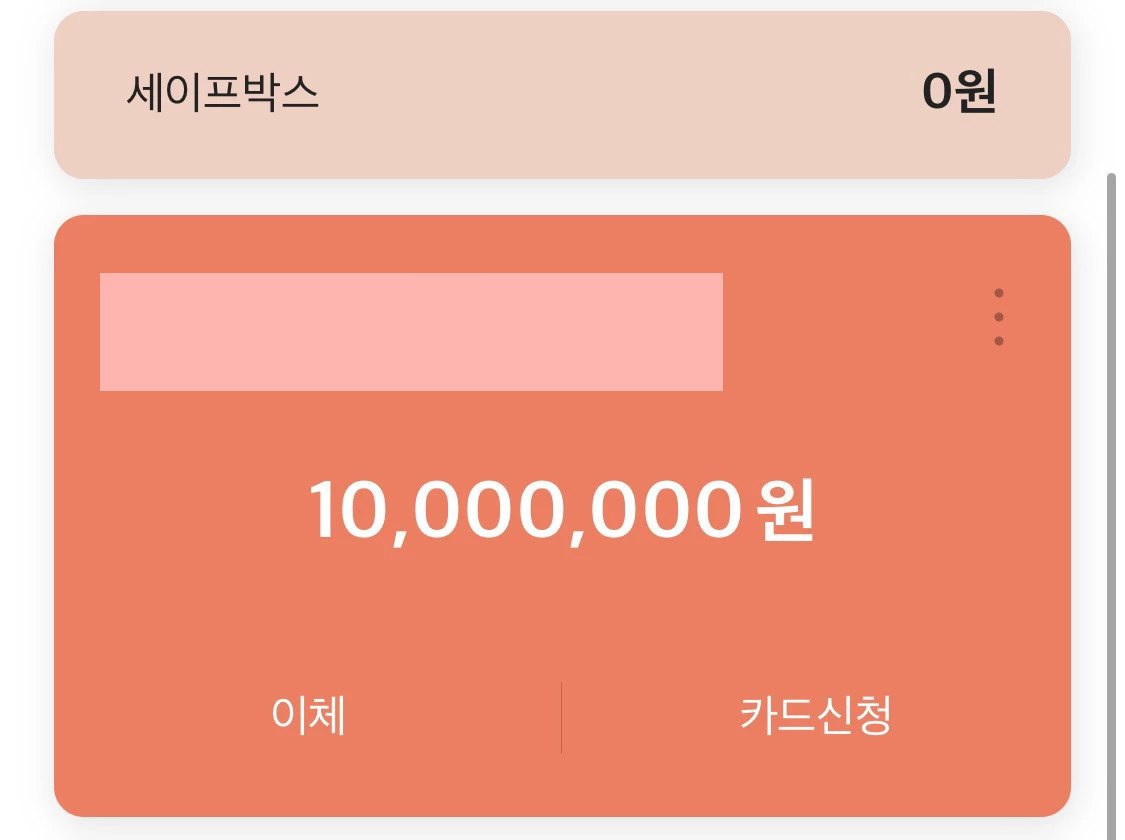Click orange card space above the balance
Viewport: 1125px width, 840px height.
point(560,430)
